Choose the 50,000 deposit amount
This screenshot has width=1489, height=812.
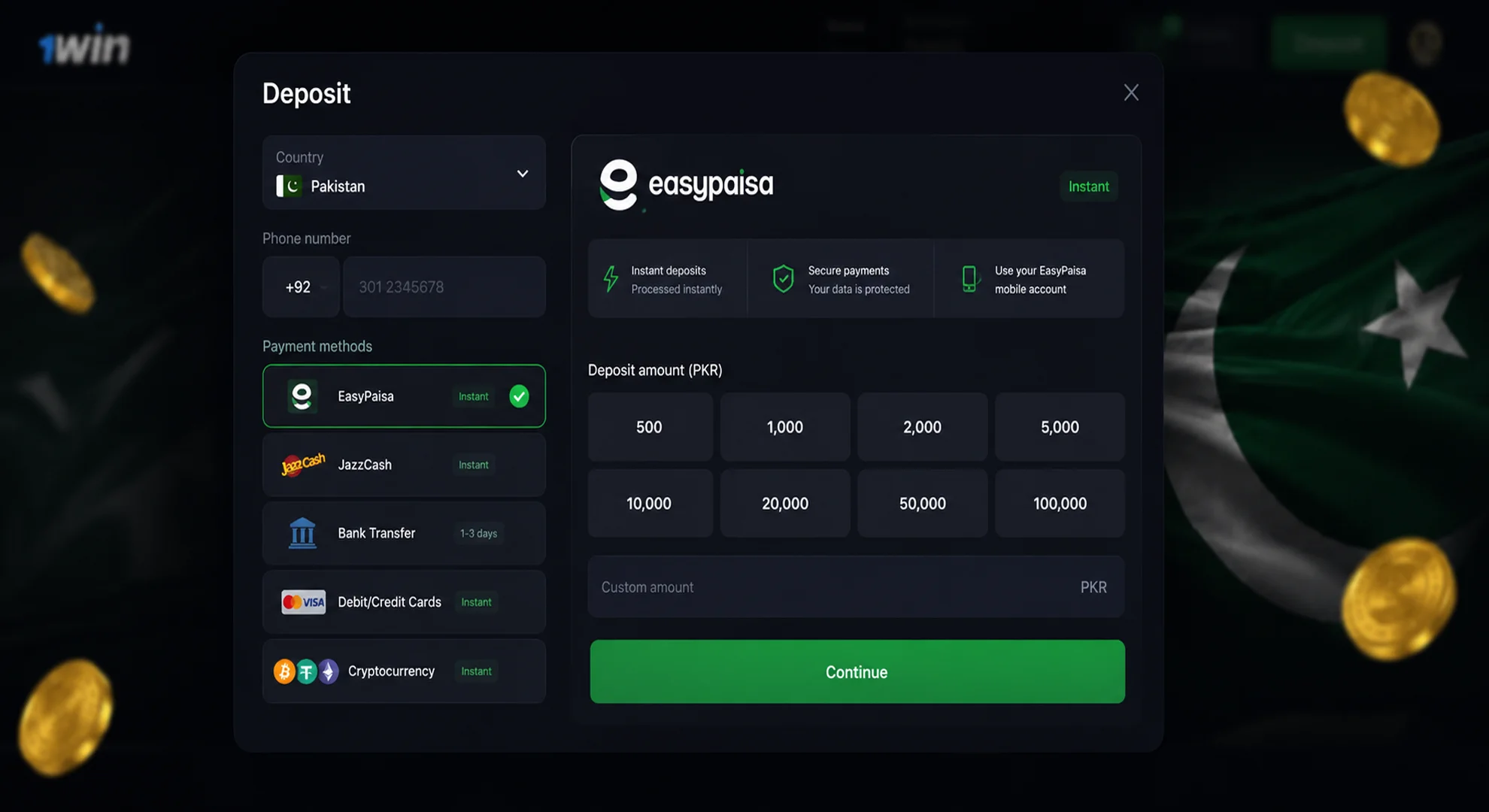coord(922,503)
